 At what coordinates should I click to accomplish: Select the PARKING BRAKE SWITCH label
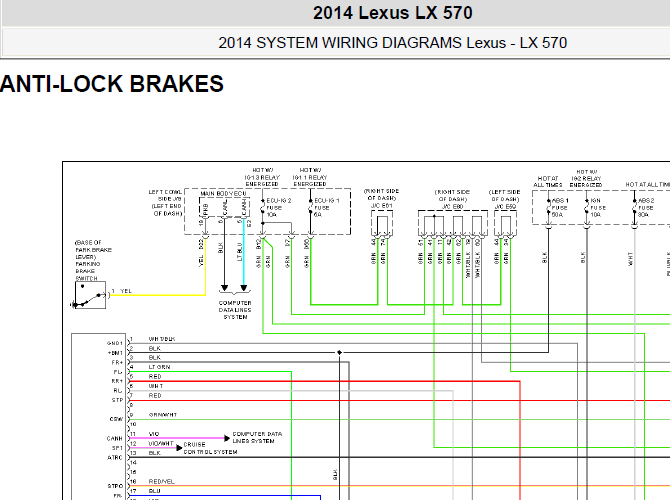[x=88, y=271]
